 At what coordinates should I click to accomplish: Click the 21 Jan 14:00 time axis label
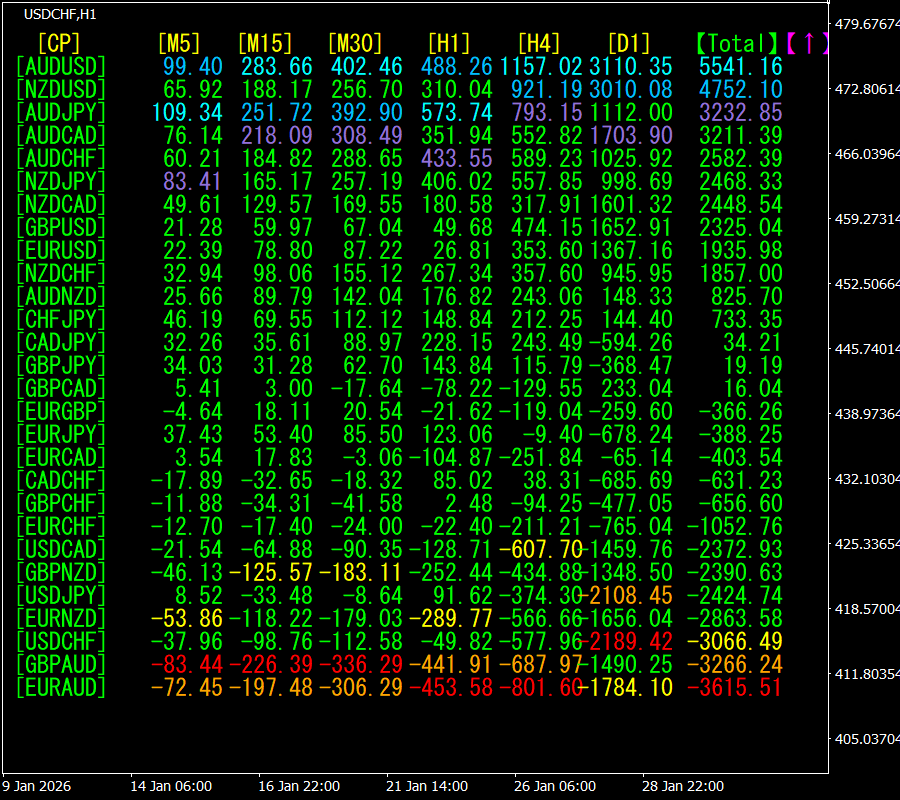(428, 786)
